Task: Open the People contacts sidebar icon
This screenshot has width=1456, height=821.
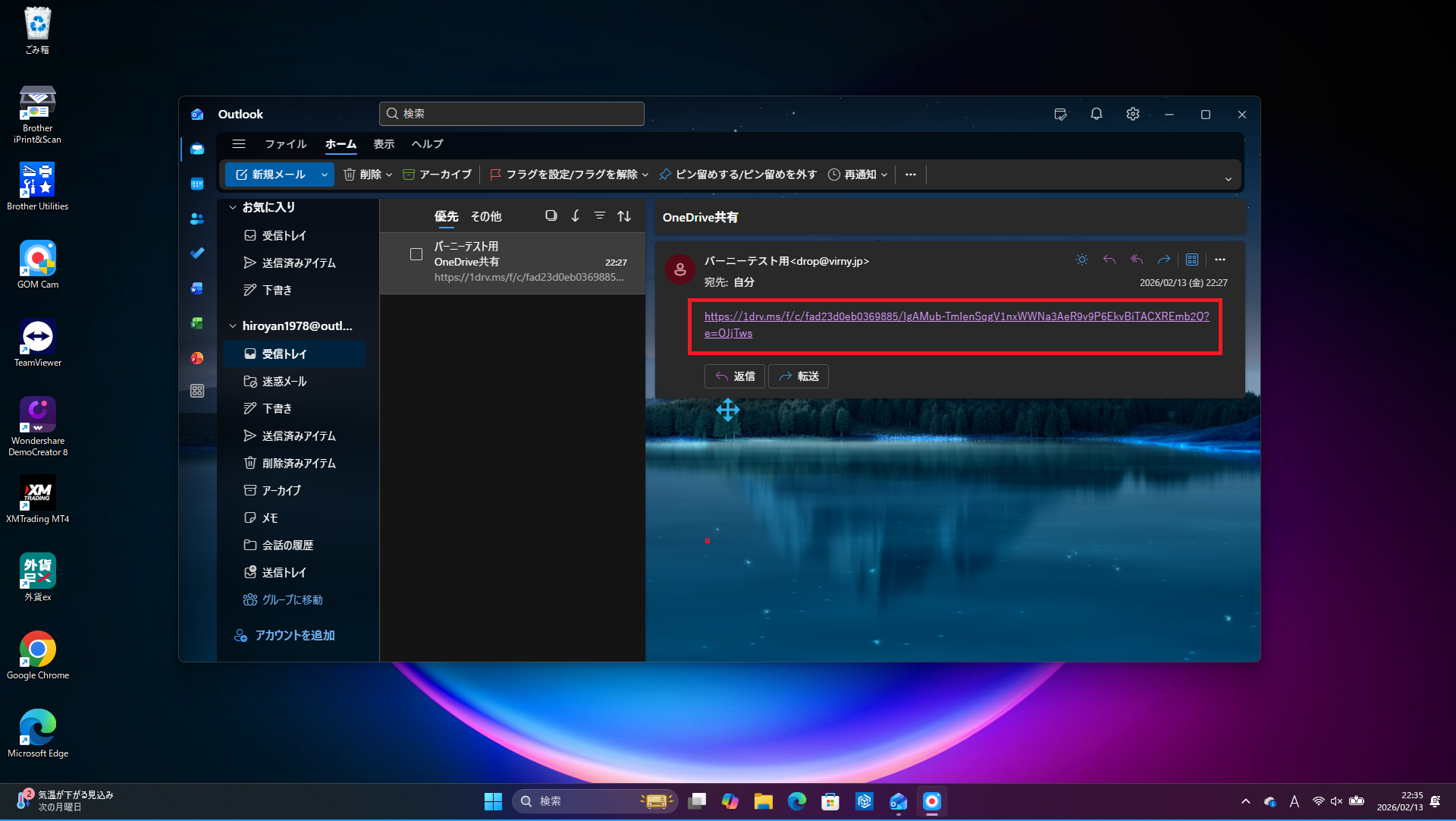Action: (197, 219)
